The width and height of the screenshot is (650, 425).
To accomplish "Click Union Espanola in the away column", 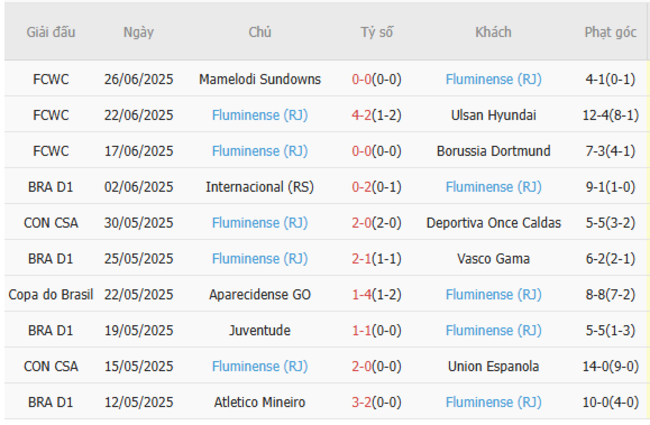I will point(493,366).
